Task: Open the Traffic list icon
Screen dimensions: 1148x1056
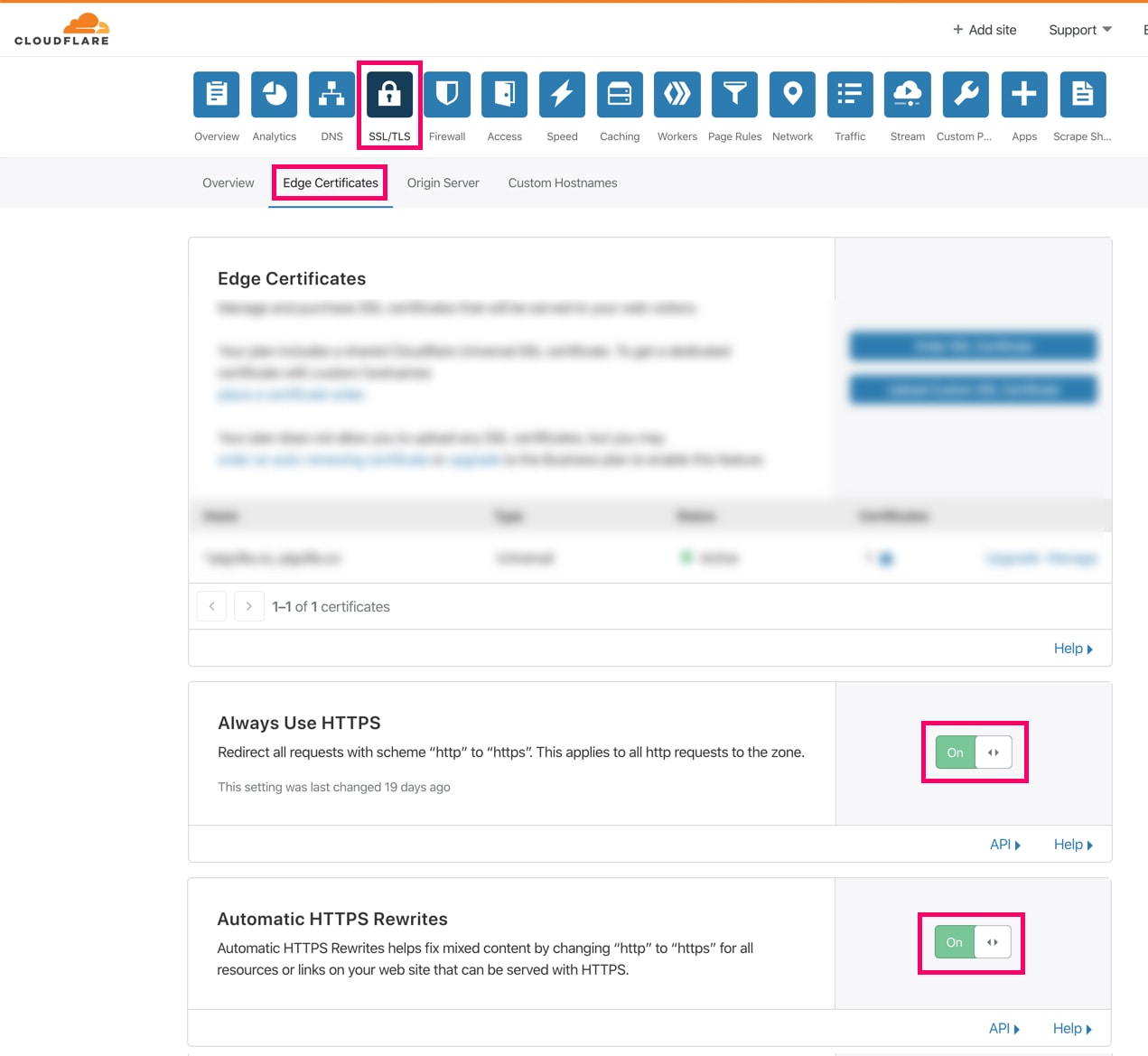Action: click(x=850, y=95)
